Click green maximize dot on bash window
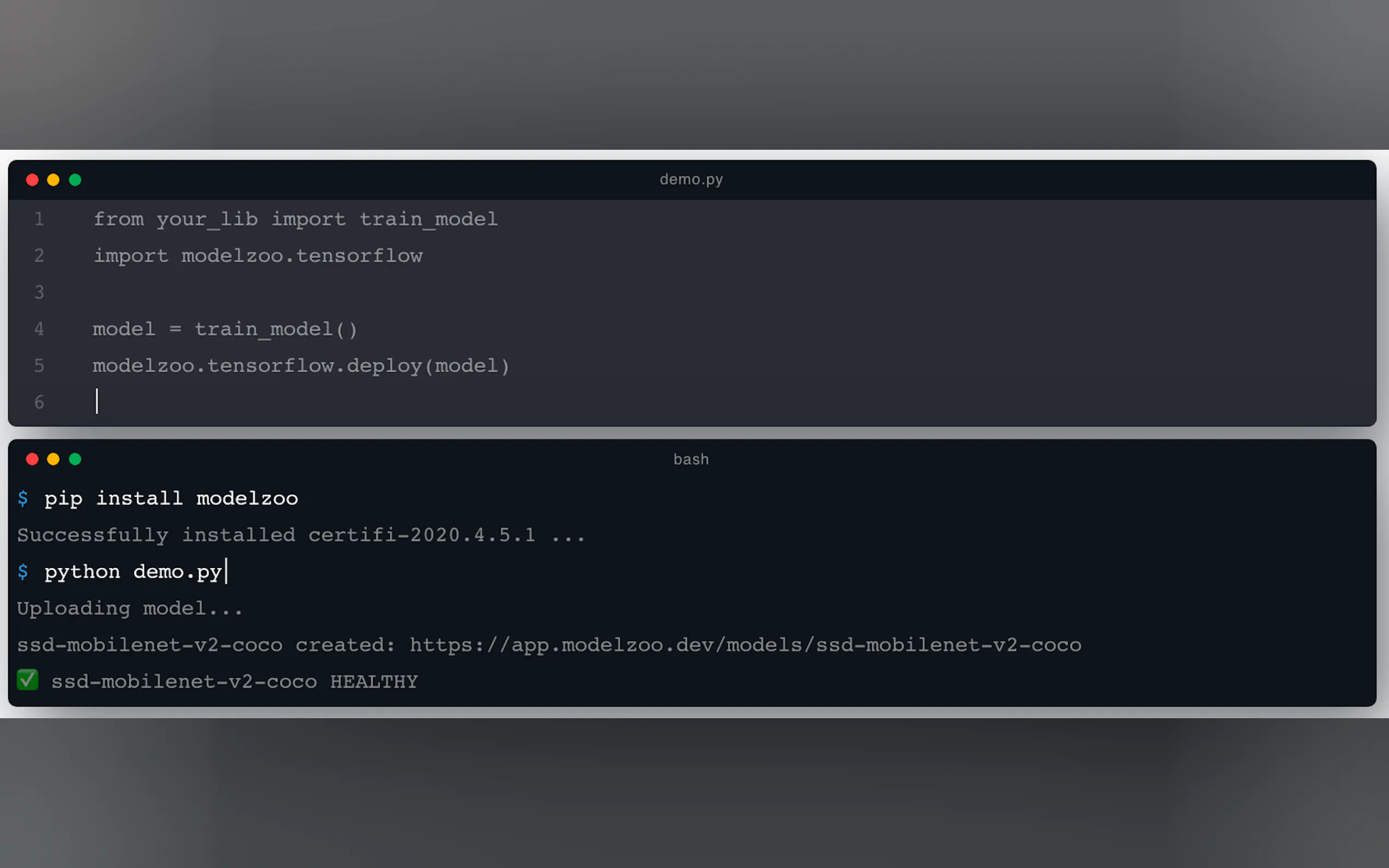This screenshot has height=868, width=1389. 75,459
